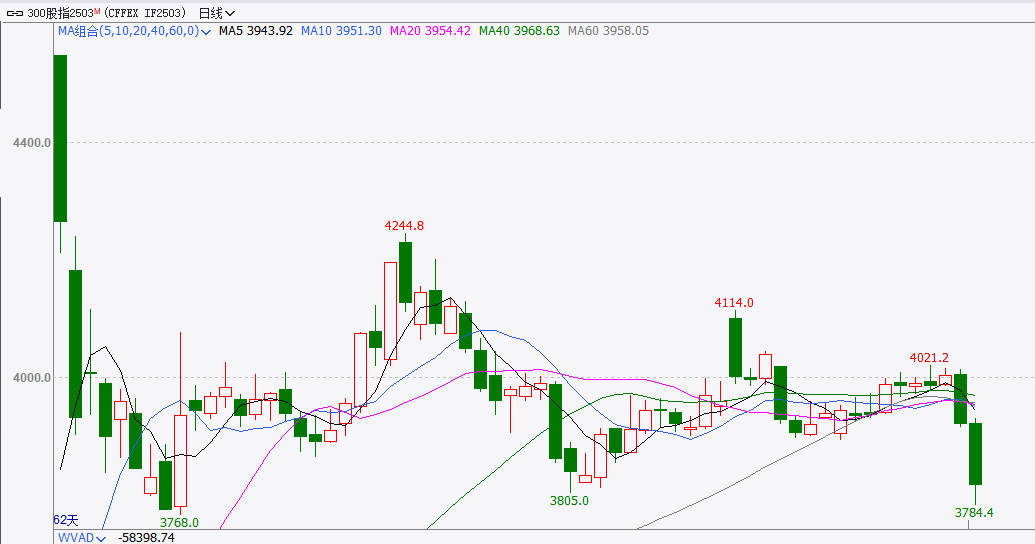Open the MA组合 indicator dropdown
This screenshot has width=1035, height=544.
click(x=135, y=31)
